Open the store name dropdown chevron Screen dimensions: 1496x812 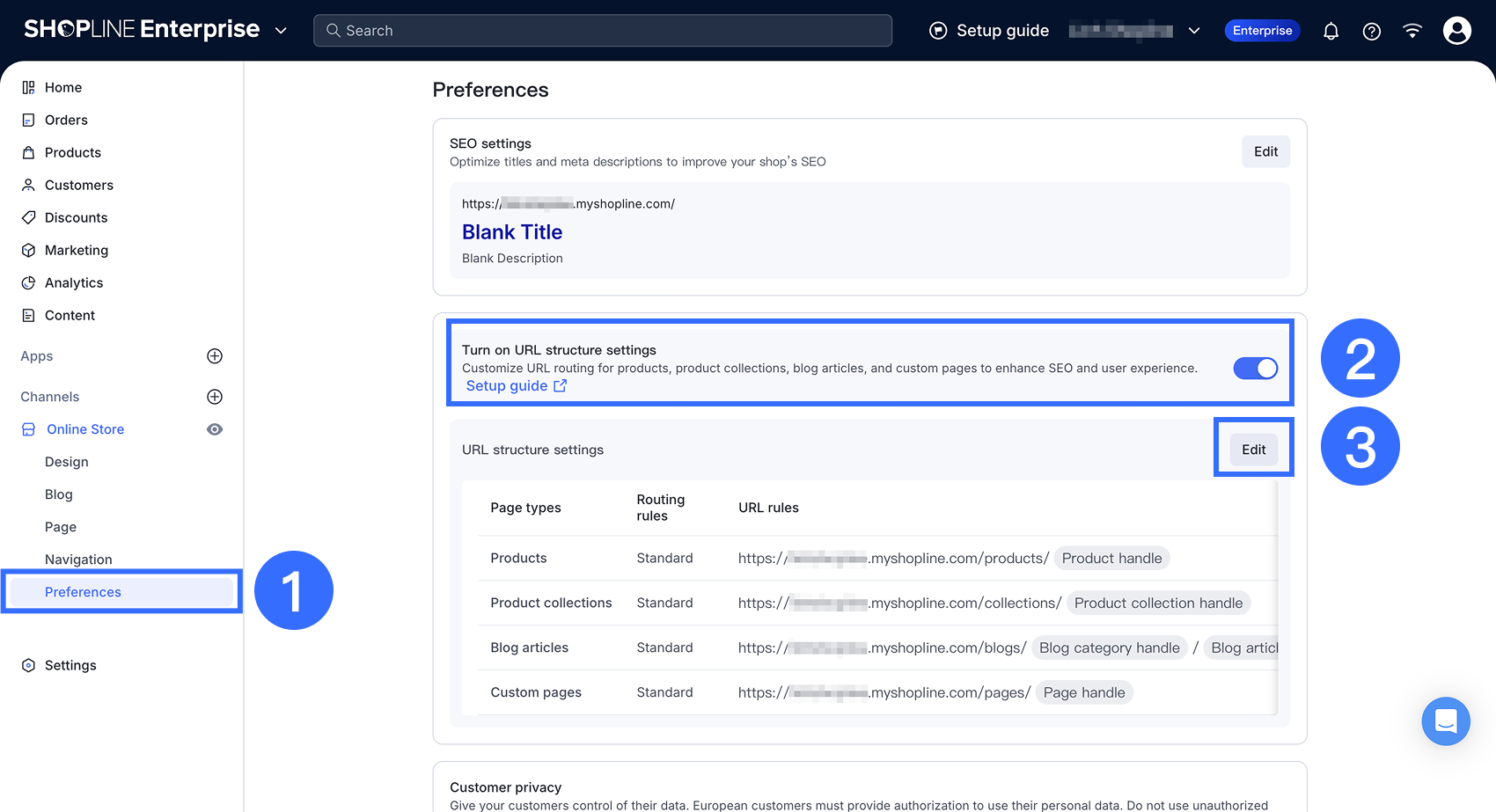click(1194, 31)
